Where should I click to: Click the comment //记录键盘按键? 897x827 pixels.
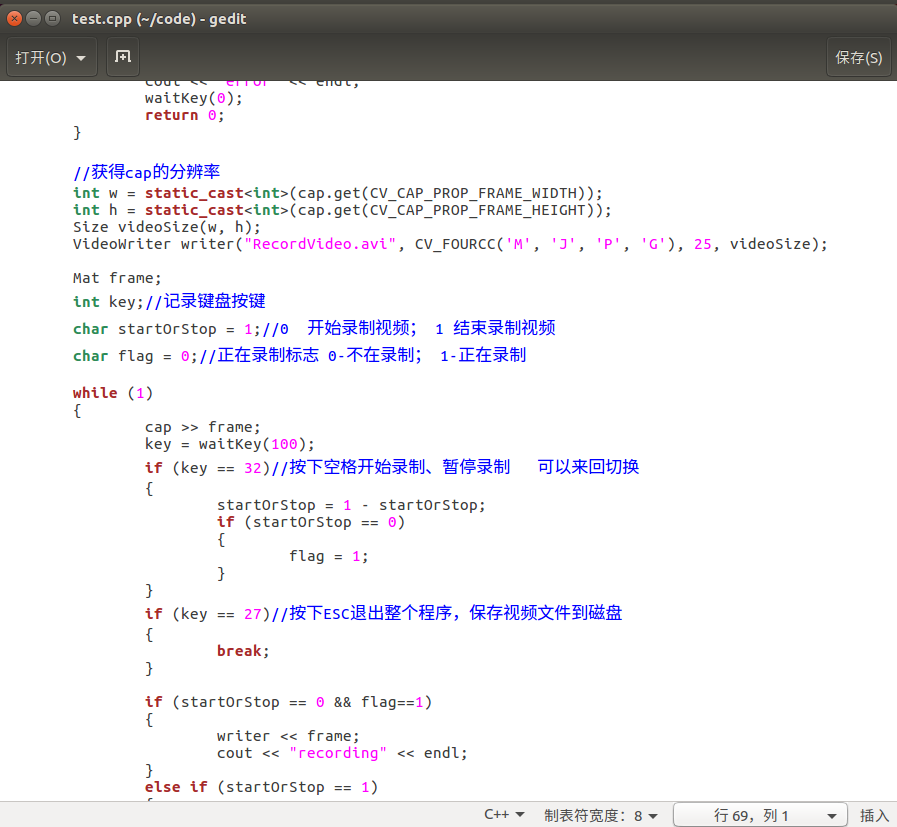[x=205, y=301]
